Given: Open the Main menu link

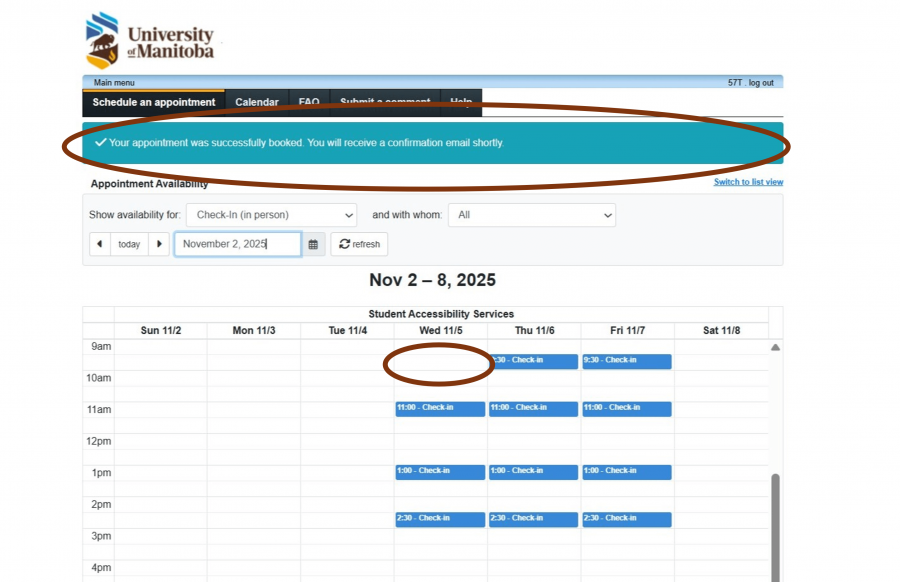Looking at the screenshot, I should (114, 82).
